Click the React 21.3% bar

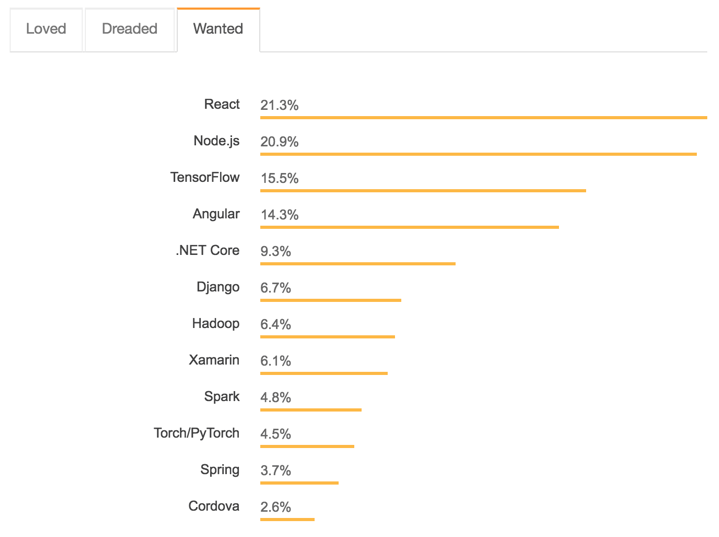[x=483, y=118]
